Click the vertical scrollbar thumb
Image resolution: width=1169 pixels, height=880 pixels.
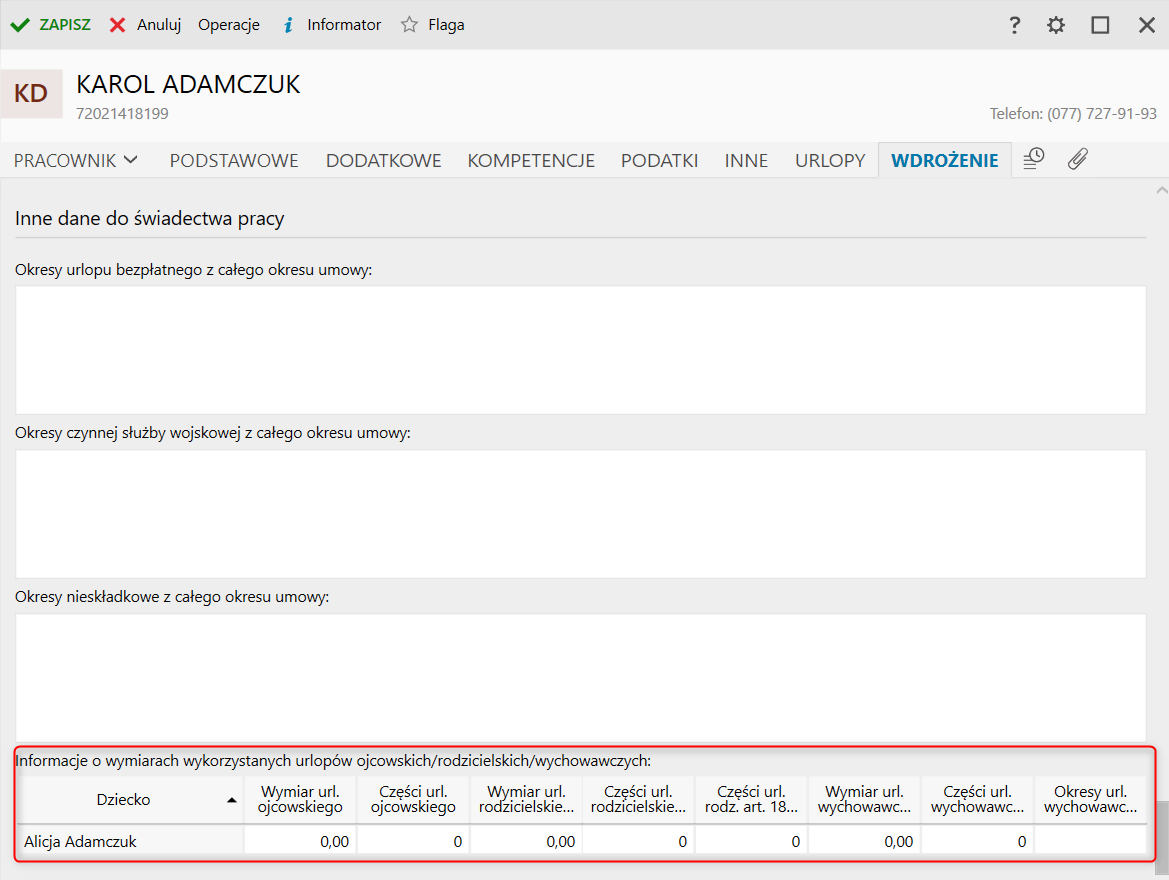1162,837
